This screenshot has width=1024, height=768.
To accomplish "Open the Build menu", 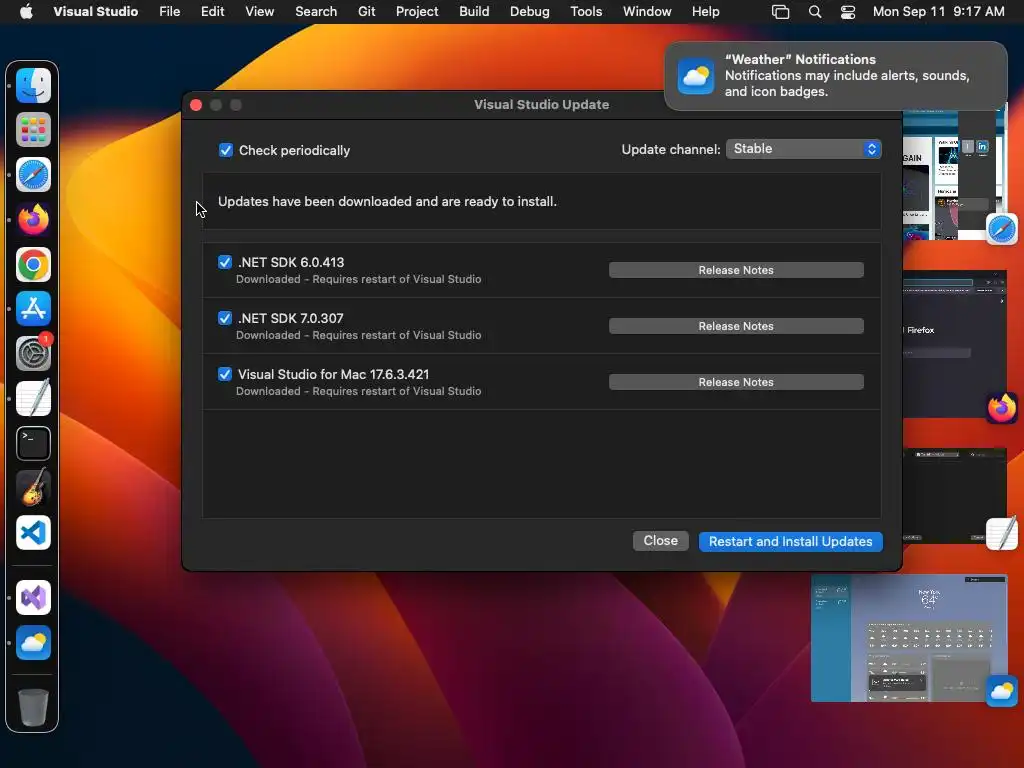I will (473, 11).
